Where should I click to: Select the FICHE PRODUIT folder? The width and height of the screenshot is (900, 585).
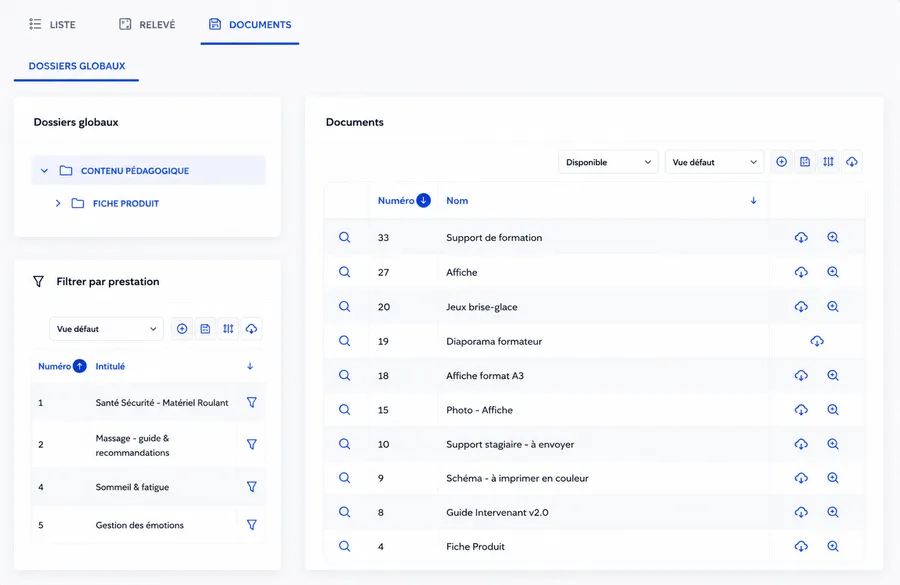tap(126, 203)
